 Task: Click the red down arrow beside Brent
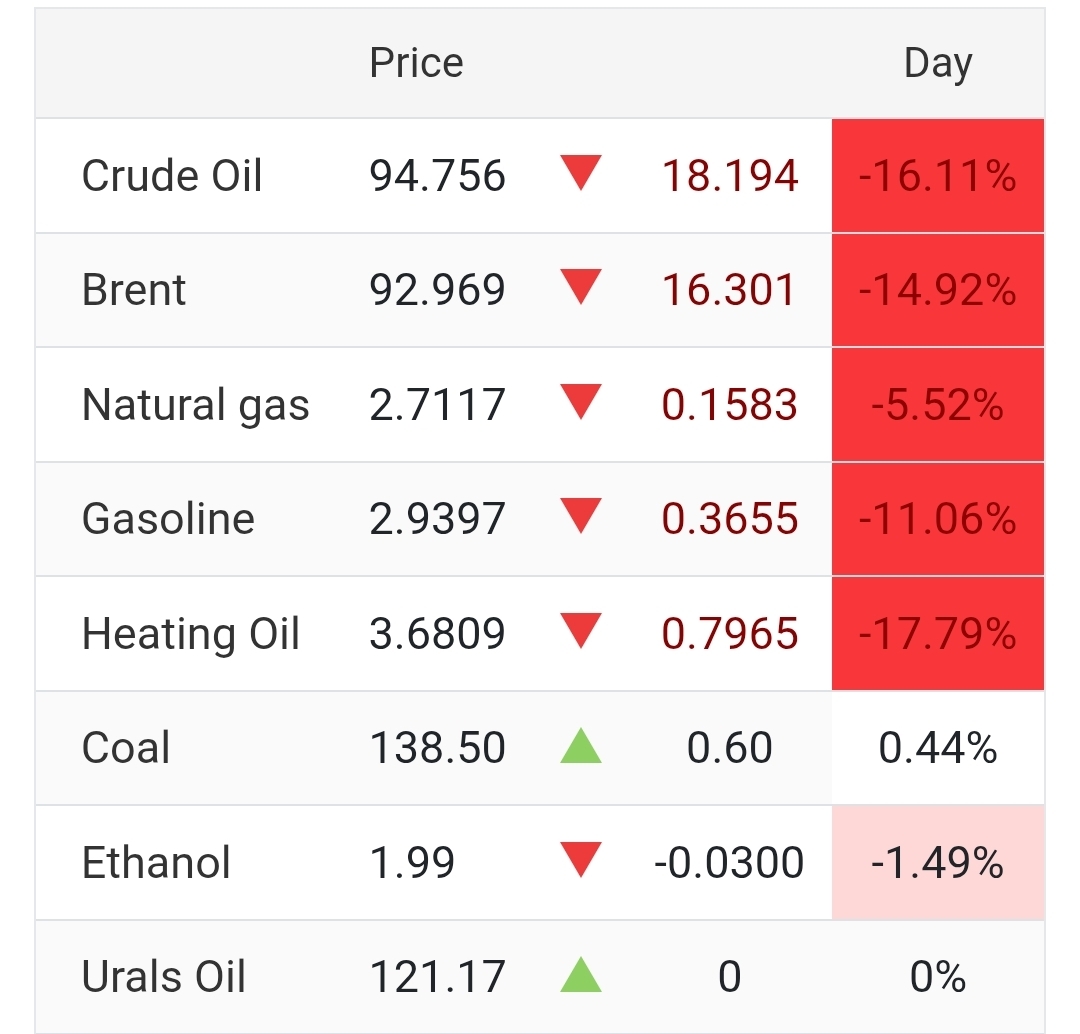[x=580, y=288]
